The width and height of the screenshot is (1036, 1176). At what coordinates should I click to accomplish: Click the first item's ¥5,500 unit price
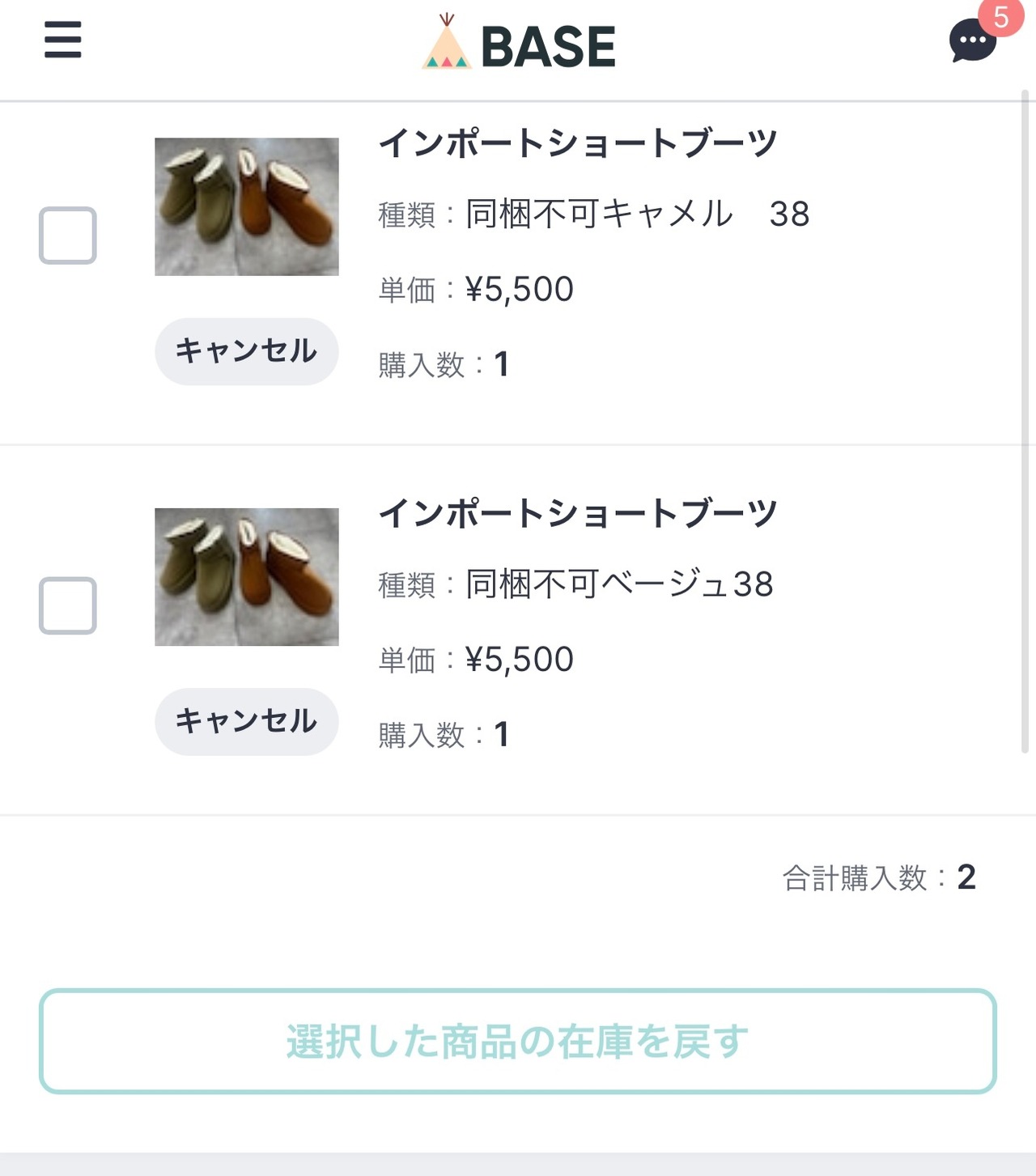[x=519, y=290]
